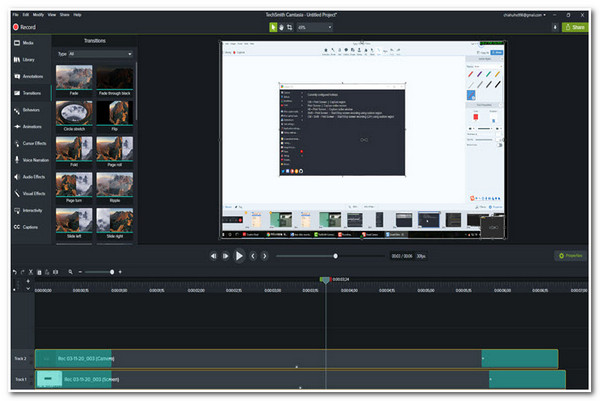Open the Media tab
This screenshot has width=600, height=401.
click(x=24, y=43)
